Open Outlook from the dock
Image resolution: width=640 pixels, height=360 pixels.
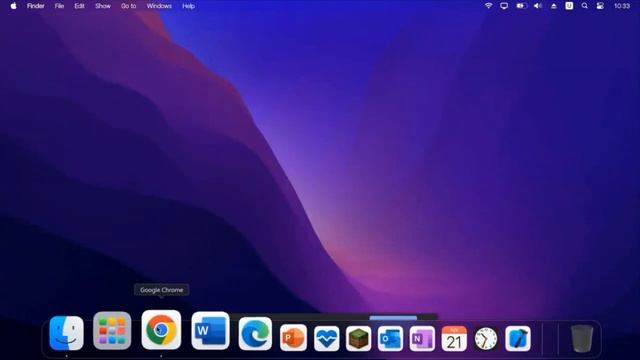[390, 338]
